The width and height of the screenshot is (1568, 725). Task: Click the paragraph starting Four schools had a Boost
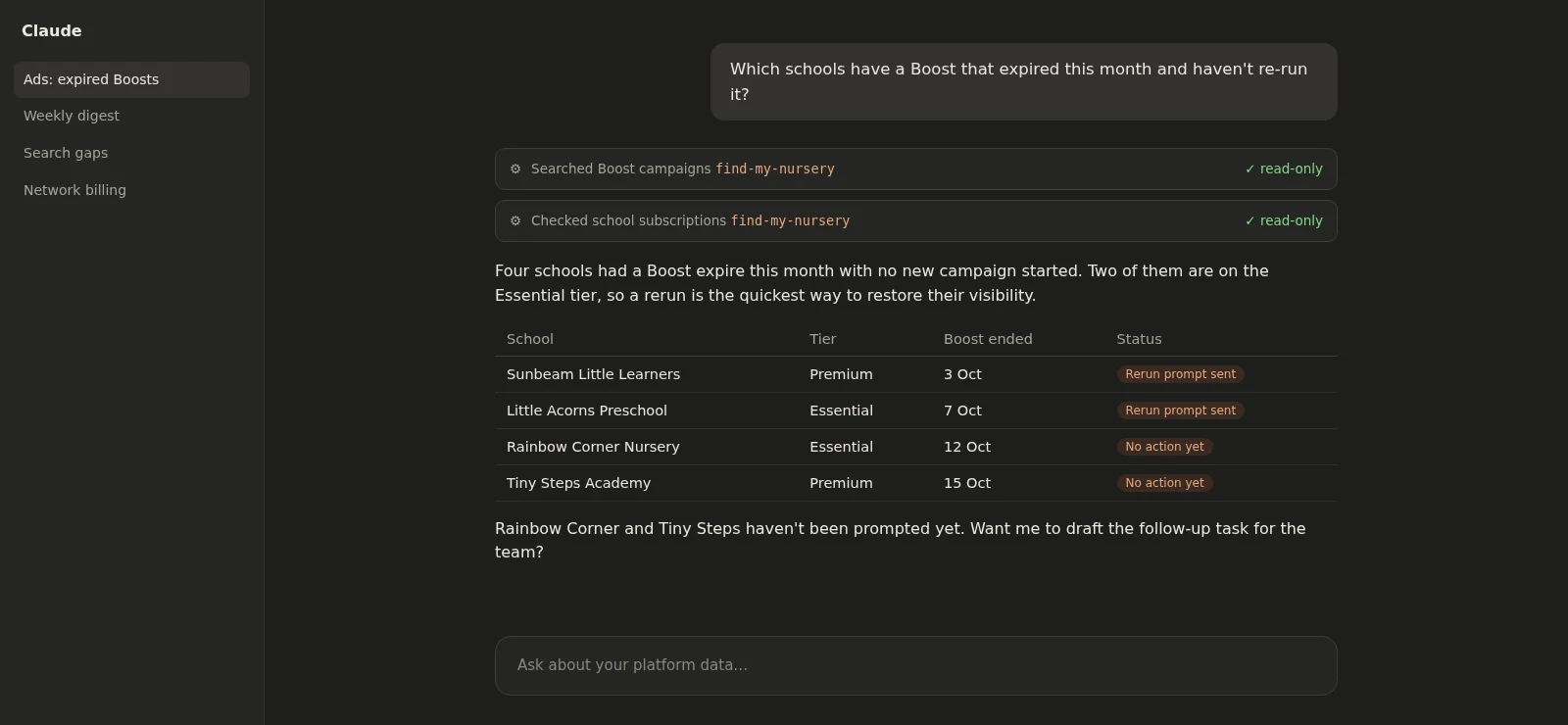(882, 283)
